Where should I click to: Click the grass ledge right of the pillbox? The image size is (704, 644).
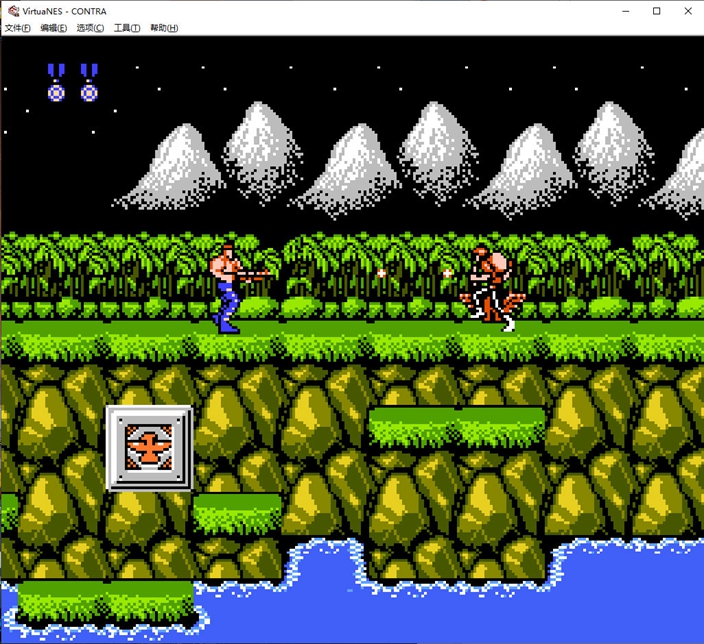pyautogui.click(x=457, y=427)
